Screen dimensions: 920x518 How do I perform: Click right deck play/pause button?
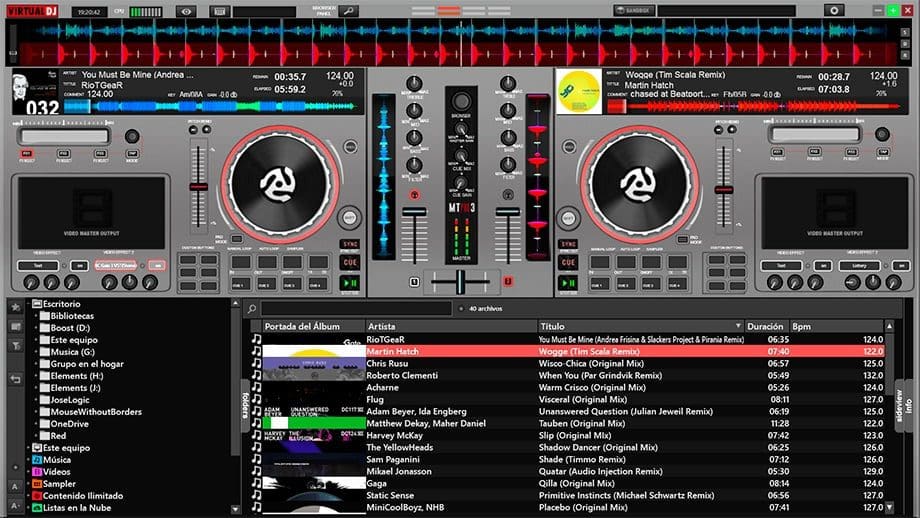coord(568,283)
